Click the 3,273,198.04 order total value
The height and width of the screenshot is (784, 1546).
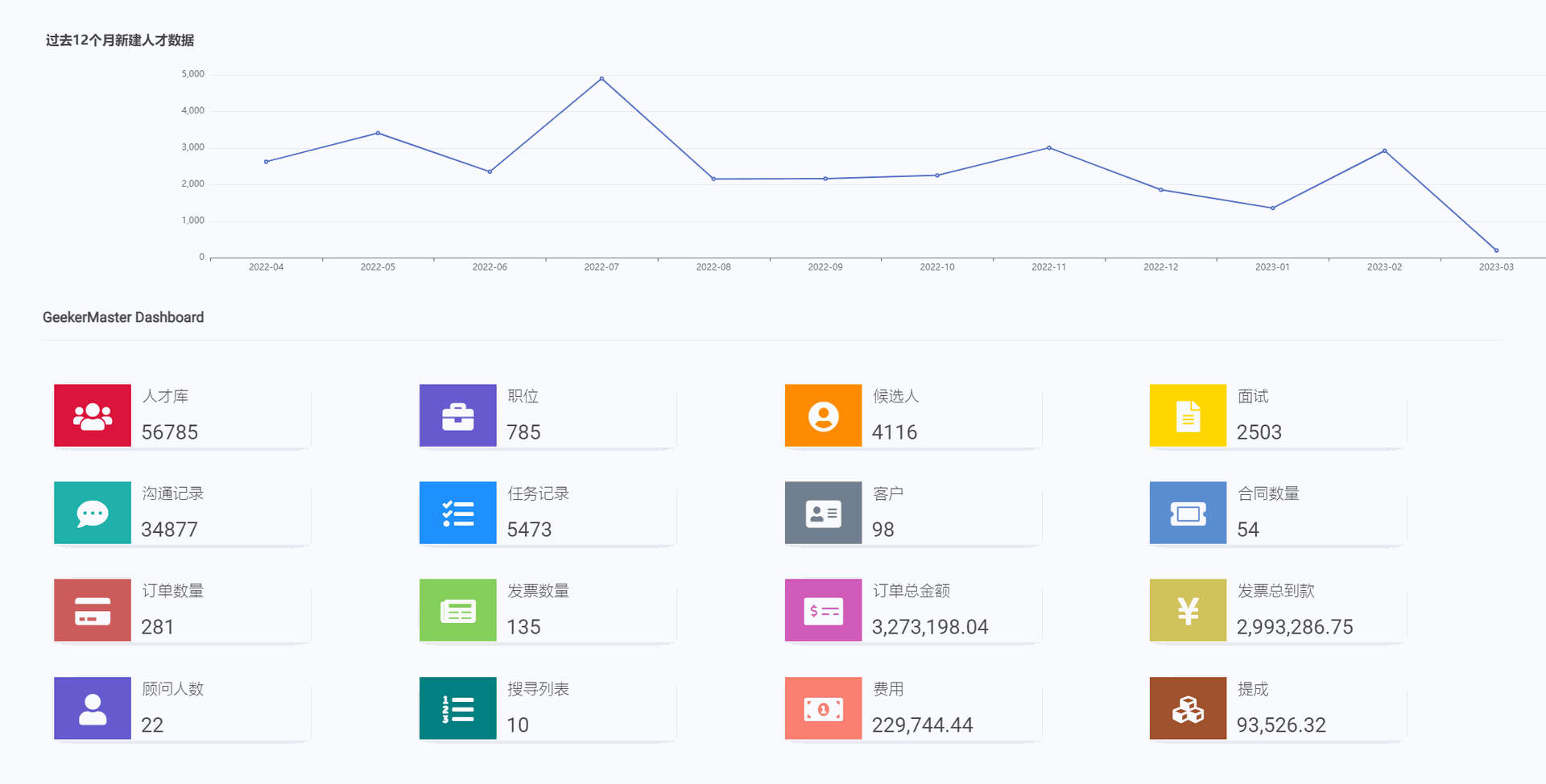[930, 627]
